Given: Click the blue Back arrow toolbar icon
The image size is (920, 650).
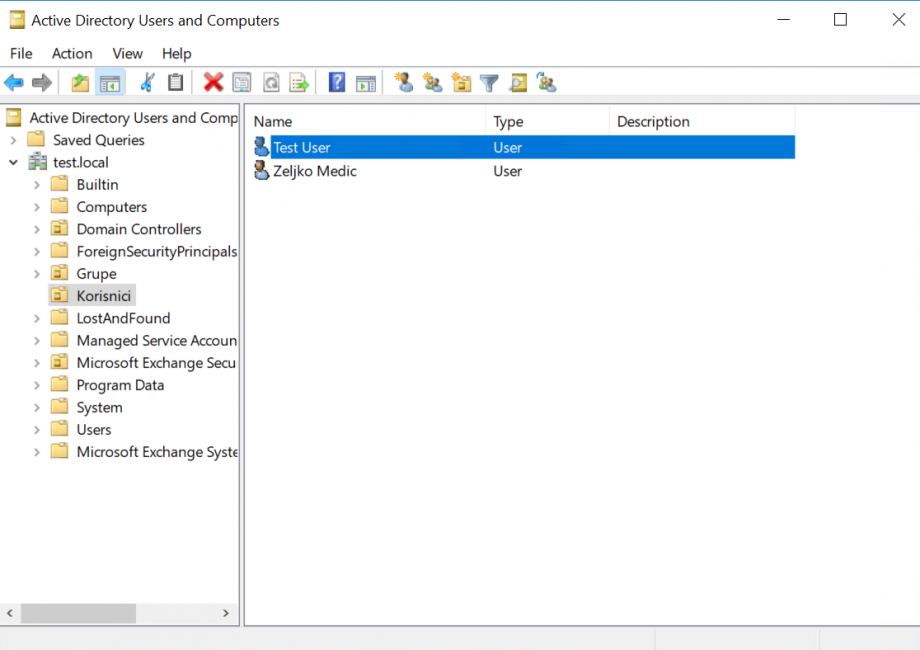Looking at the screenshot, I should 13,83.
